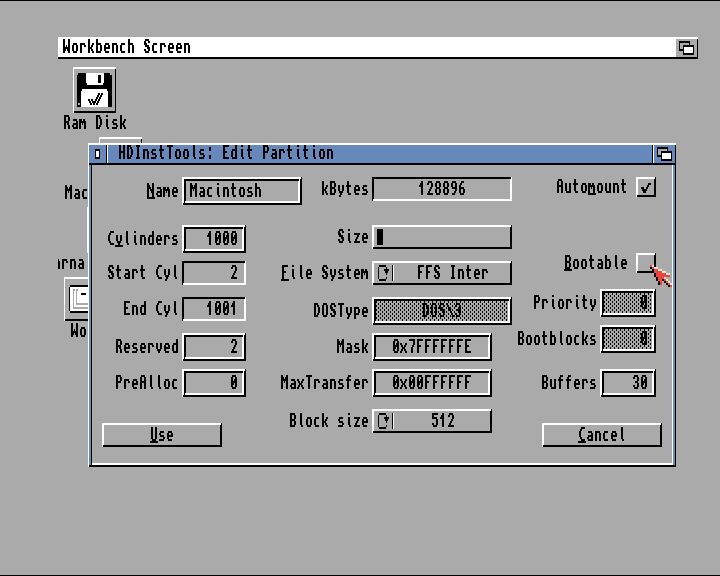Cycle the Block size arrow gadget

tap(384, 421)
